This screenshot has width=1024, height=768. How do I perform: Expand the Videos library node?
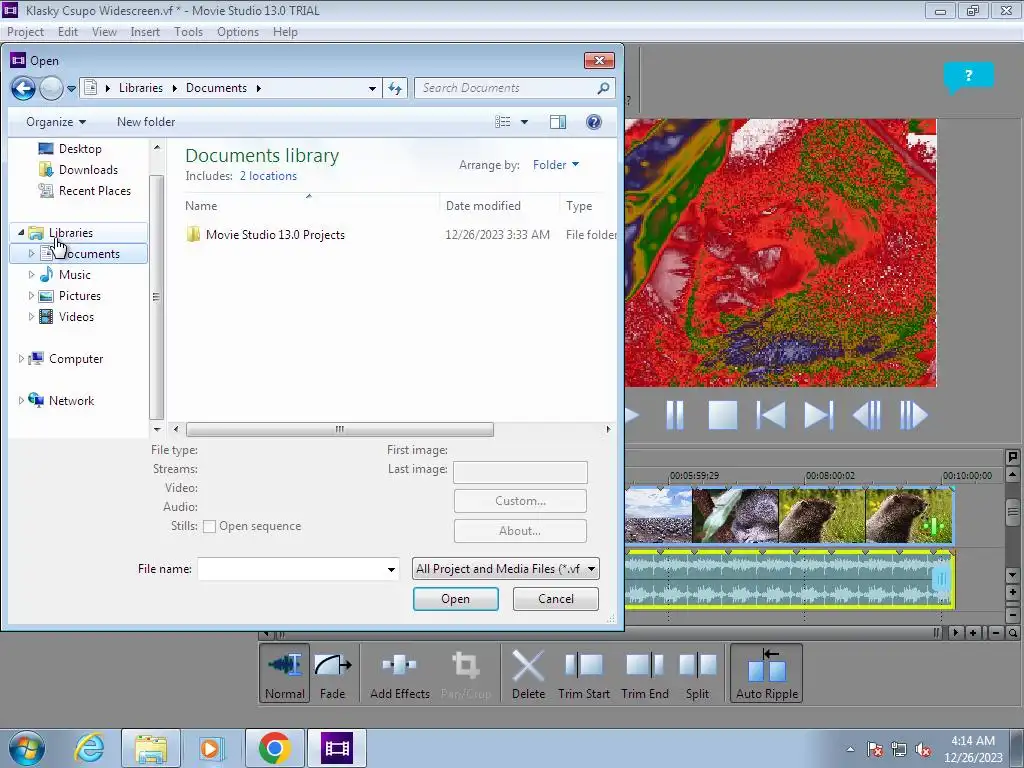[x=31, y=317]
